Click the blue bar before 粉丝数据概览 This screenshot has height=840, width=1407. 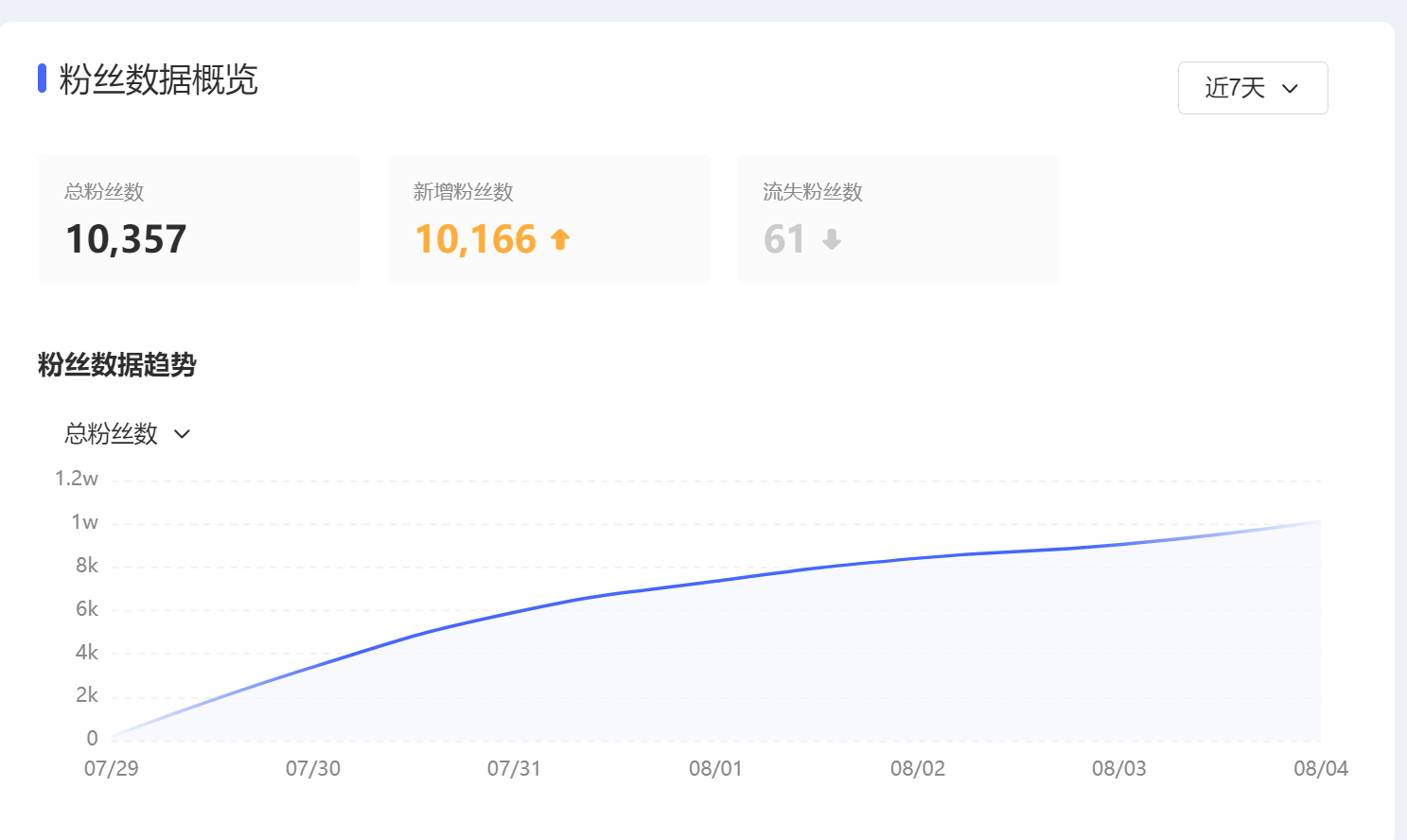click(42, 79)
